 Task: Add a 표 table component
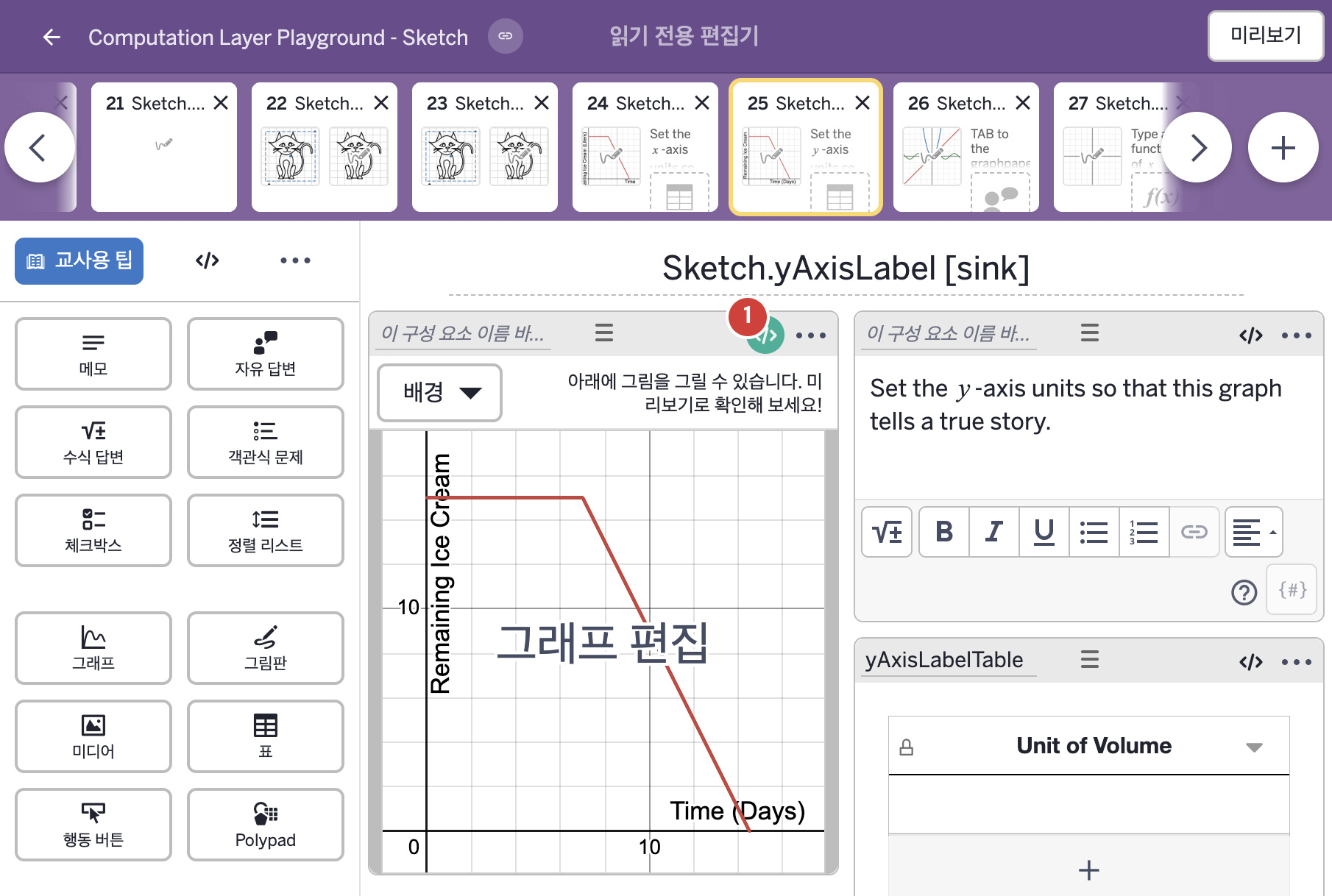click(266, 736)
